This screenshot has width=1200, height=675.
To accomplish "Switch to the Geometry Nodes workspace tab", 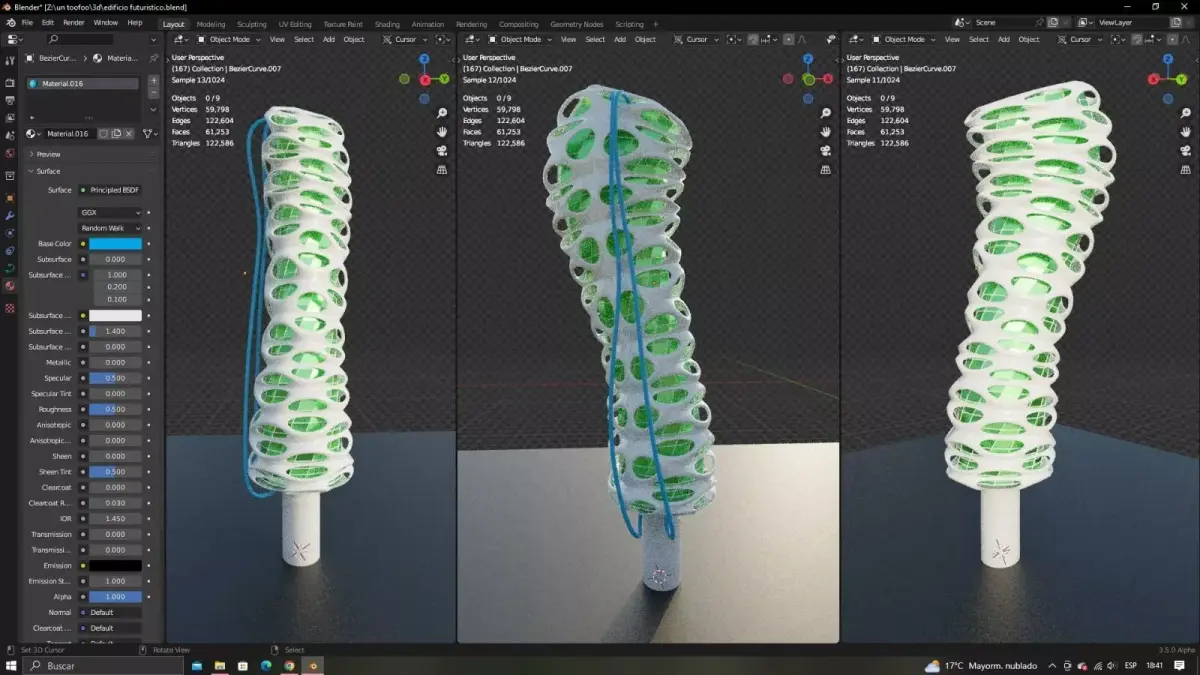I will [576, 24].
